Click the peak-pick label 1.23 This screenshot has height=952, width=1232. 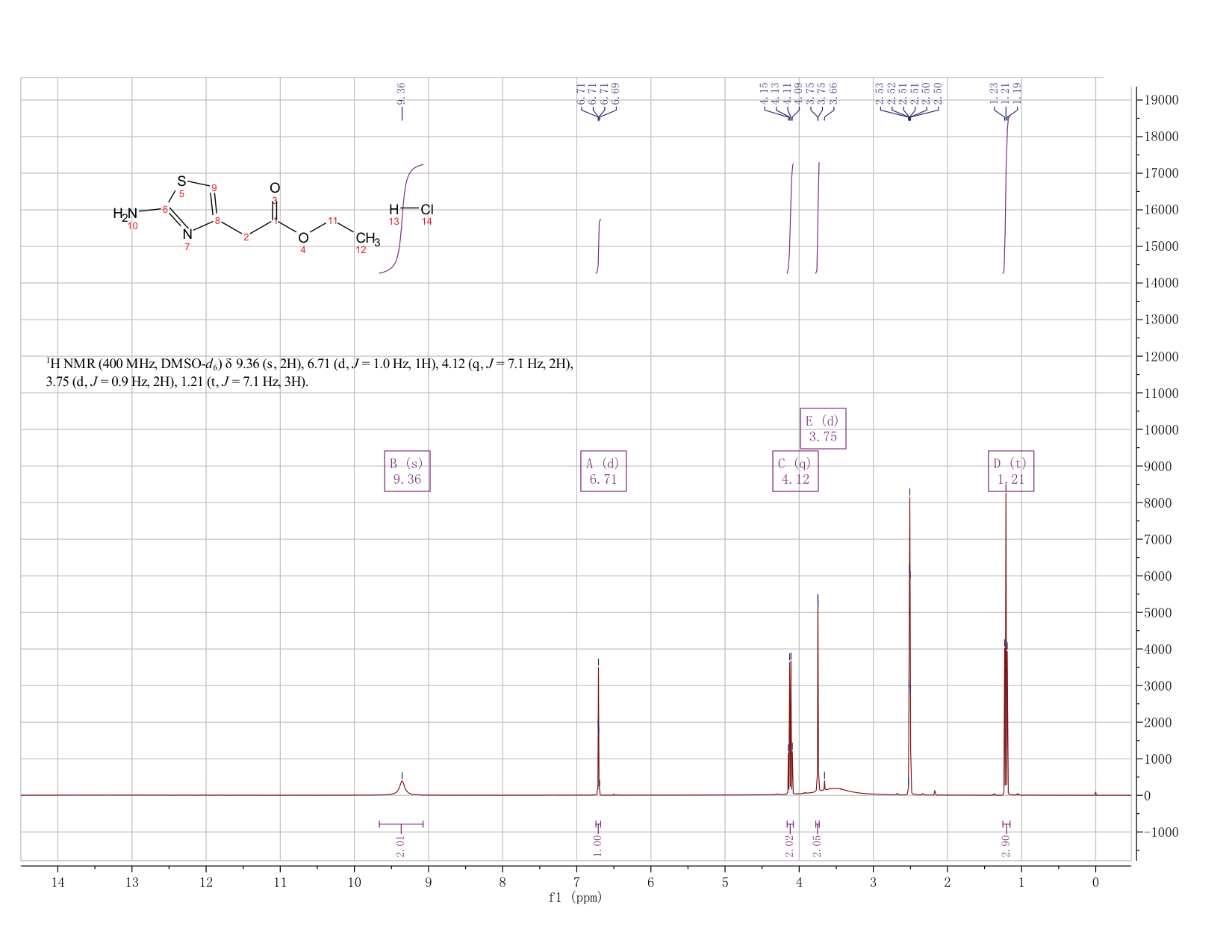pyautogui.click(x=994, y=93)
